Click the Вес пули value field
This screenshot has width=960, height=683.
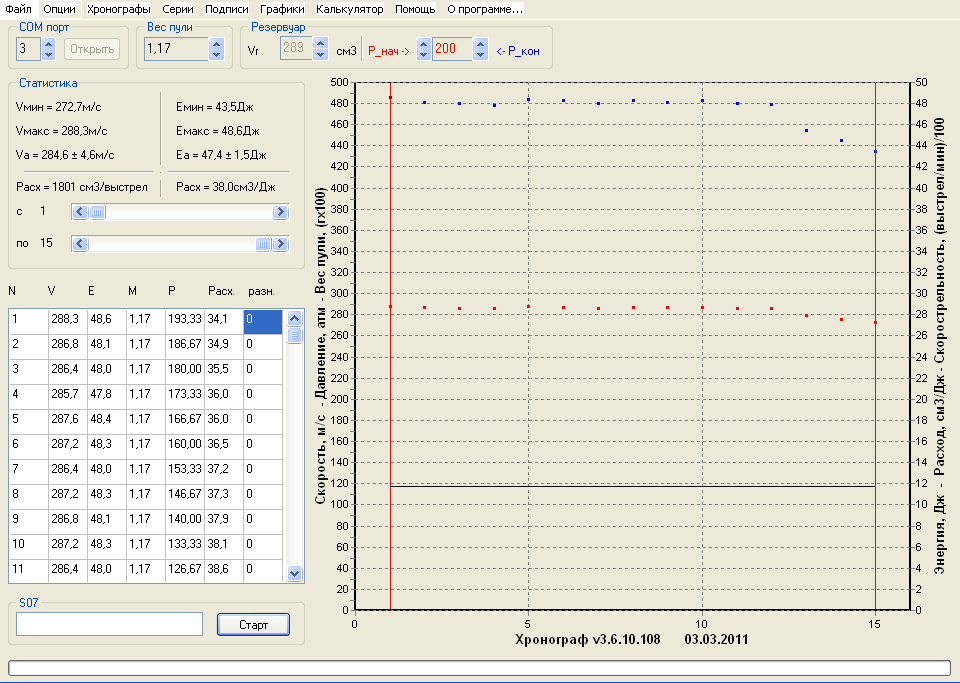(x=176, y=49)
